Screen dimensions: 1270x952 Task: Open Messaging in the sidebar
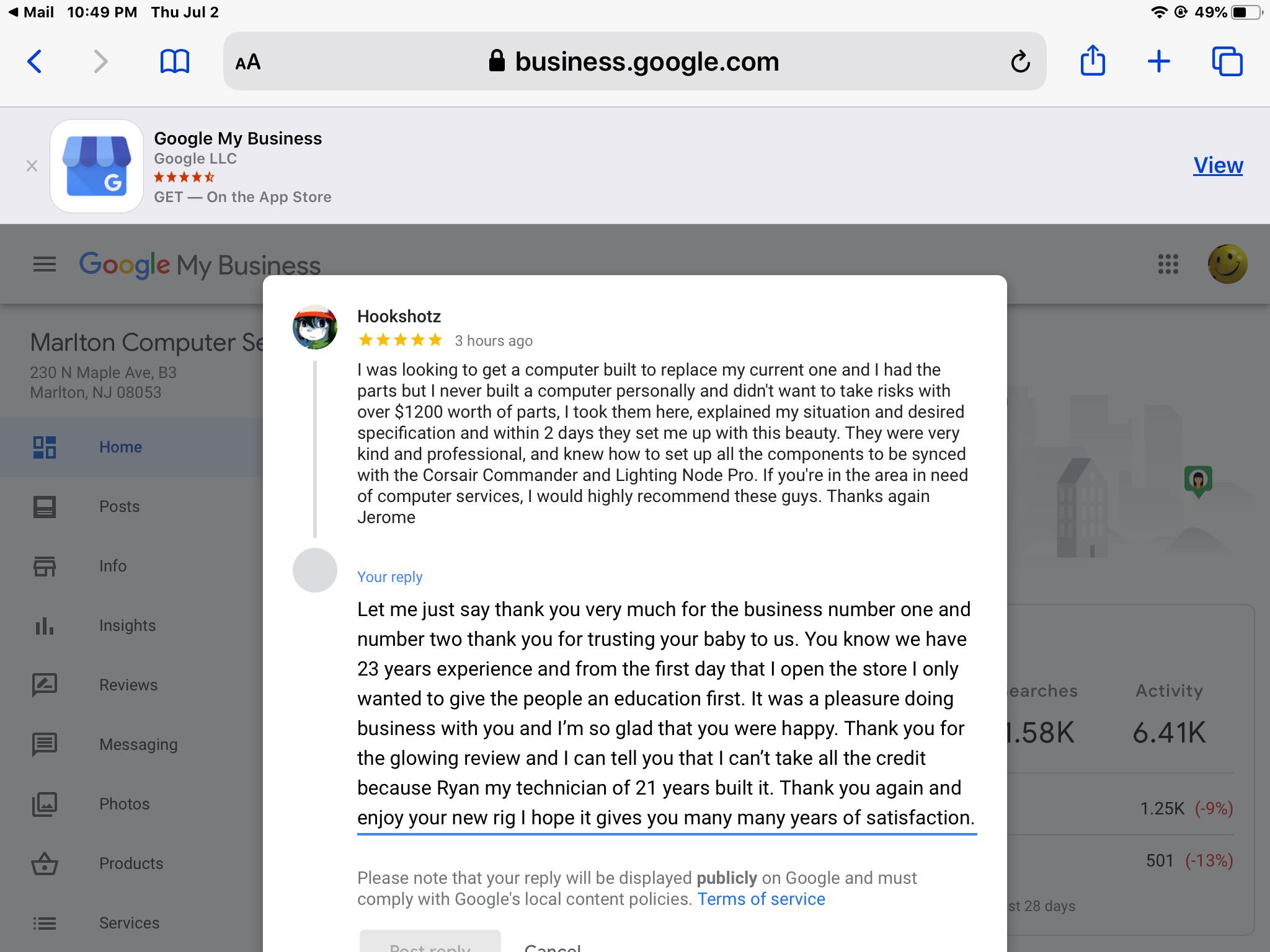[x=138, y=744]
